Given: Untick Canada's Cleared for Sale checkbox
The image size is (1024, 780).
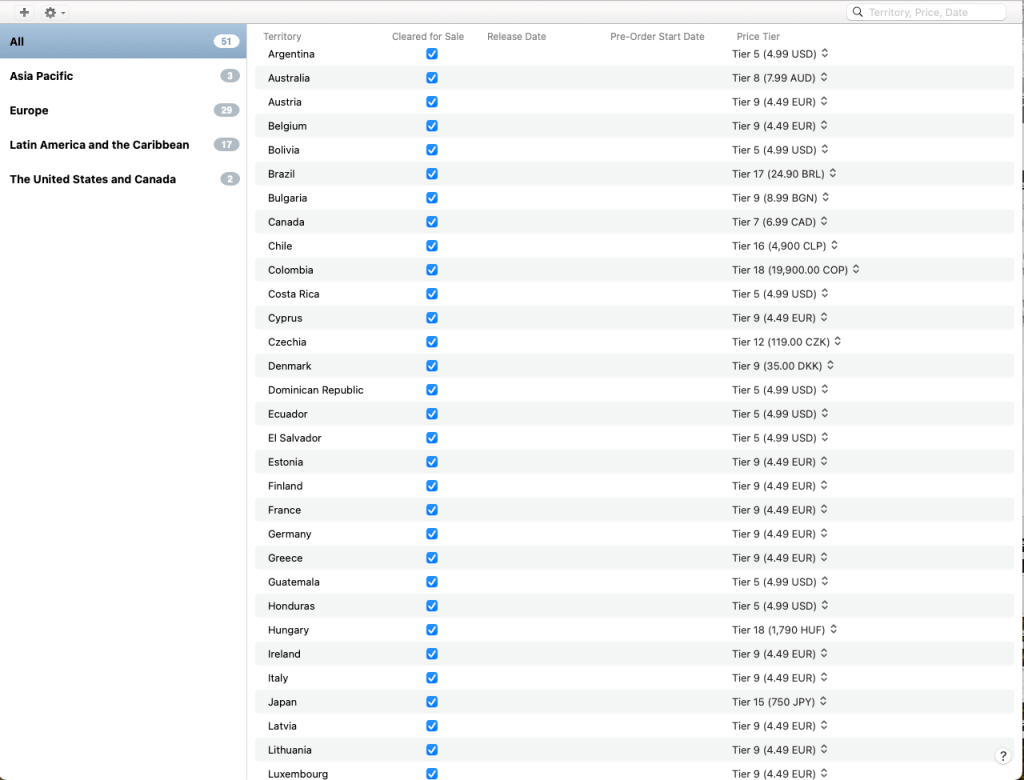Looking at the screenshot, I should point(432,222).
